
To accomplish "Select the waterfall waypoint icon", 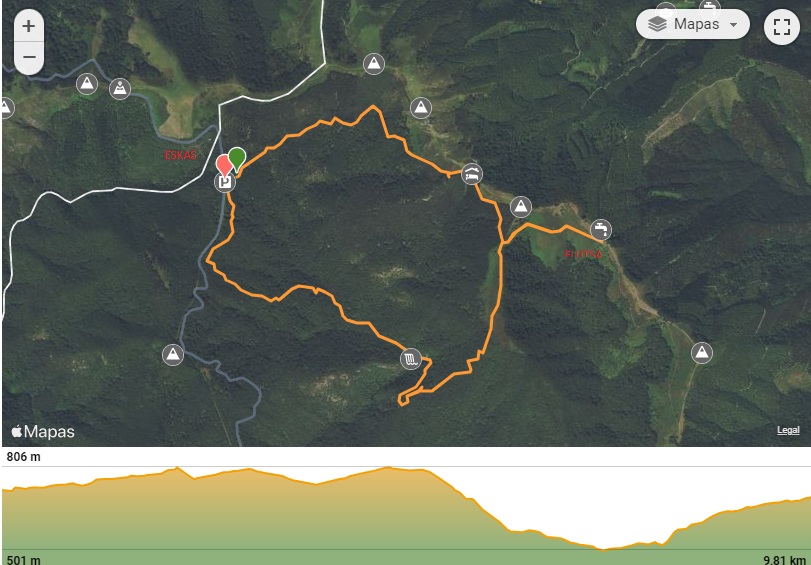I will 411,359.
